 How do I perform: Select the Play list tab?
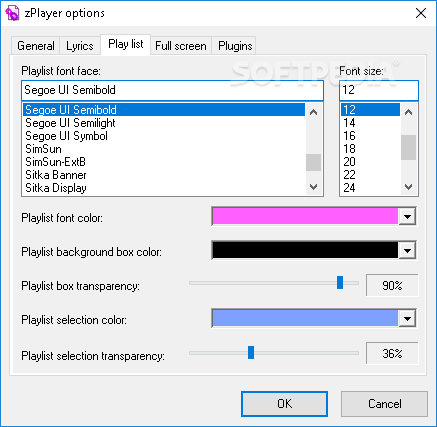coord(126,44)
